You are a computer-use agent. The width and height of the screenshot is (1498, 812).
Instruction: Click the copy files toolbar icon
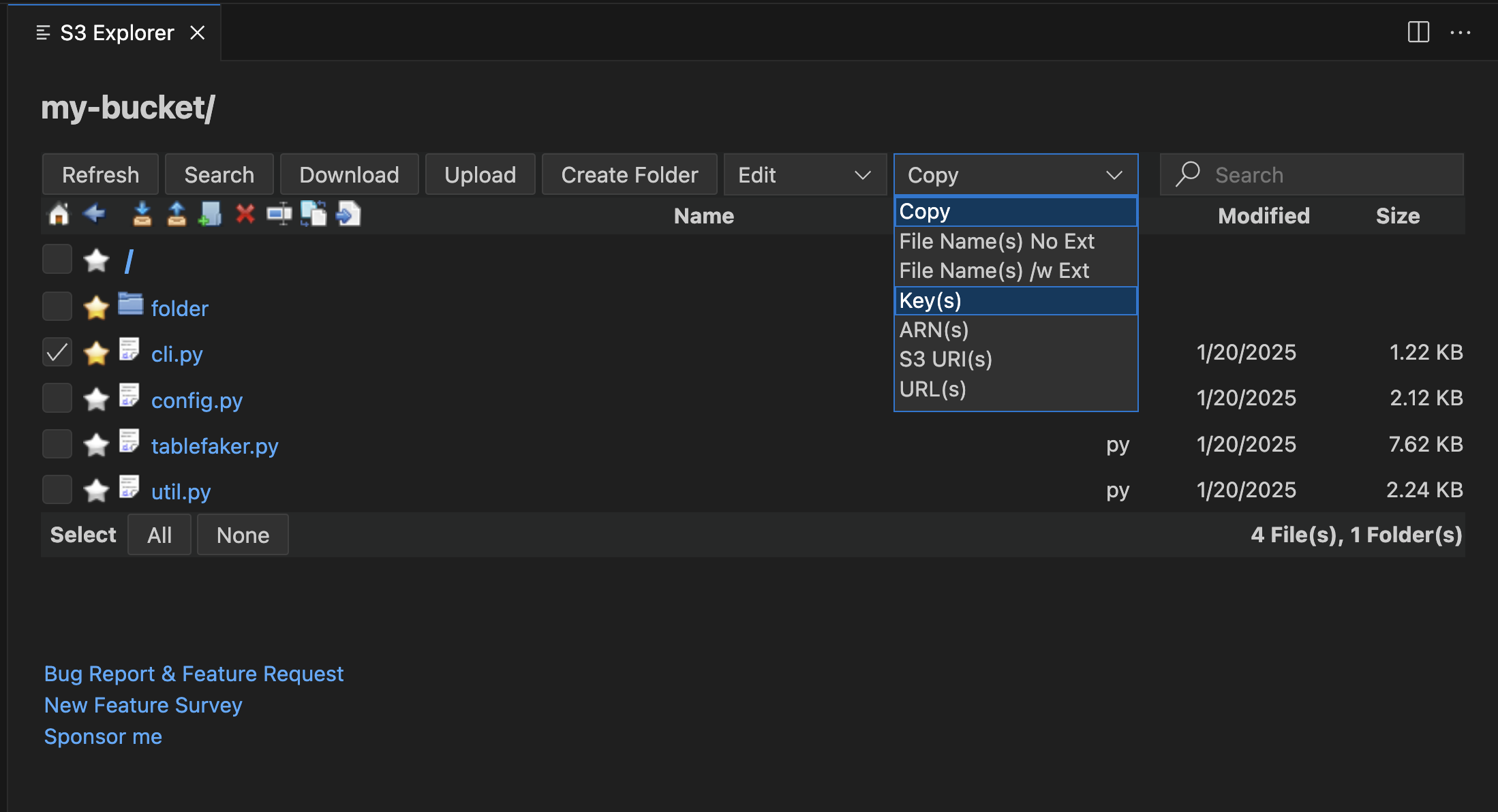click(x=314, y=214)
